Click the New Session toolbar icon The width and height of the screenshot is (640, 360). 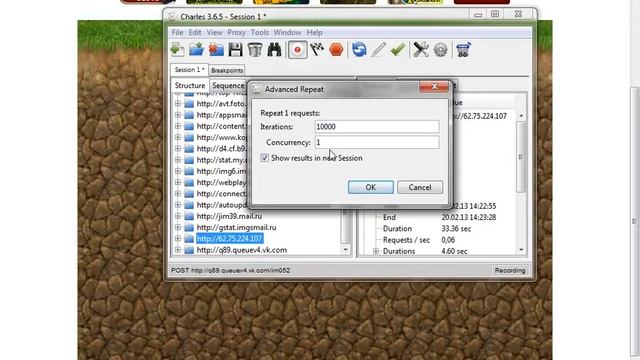click(178, 50)
